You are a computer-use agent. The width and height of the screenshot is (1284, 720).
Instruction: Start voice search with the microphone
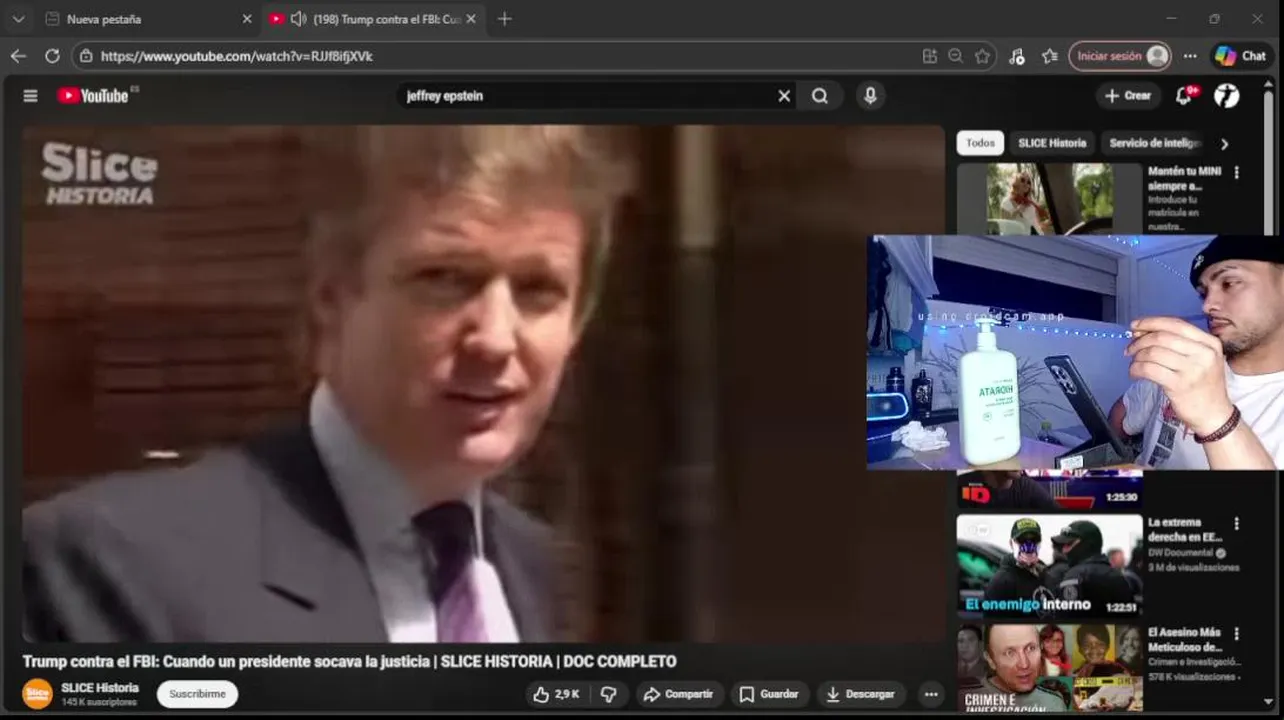coord(870,96)
